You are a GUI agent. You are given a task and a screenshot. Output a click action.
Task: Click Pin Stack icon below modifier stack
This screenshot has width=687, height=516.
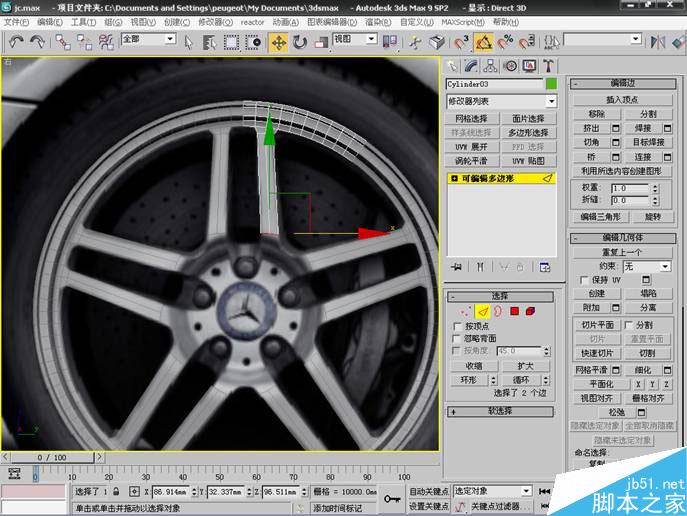[x=457, y=267]
